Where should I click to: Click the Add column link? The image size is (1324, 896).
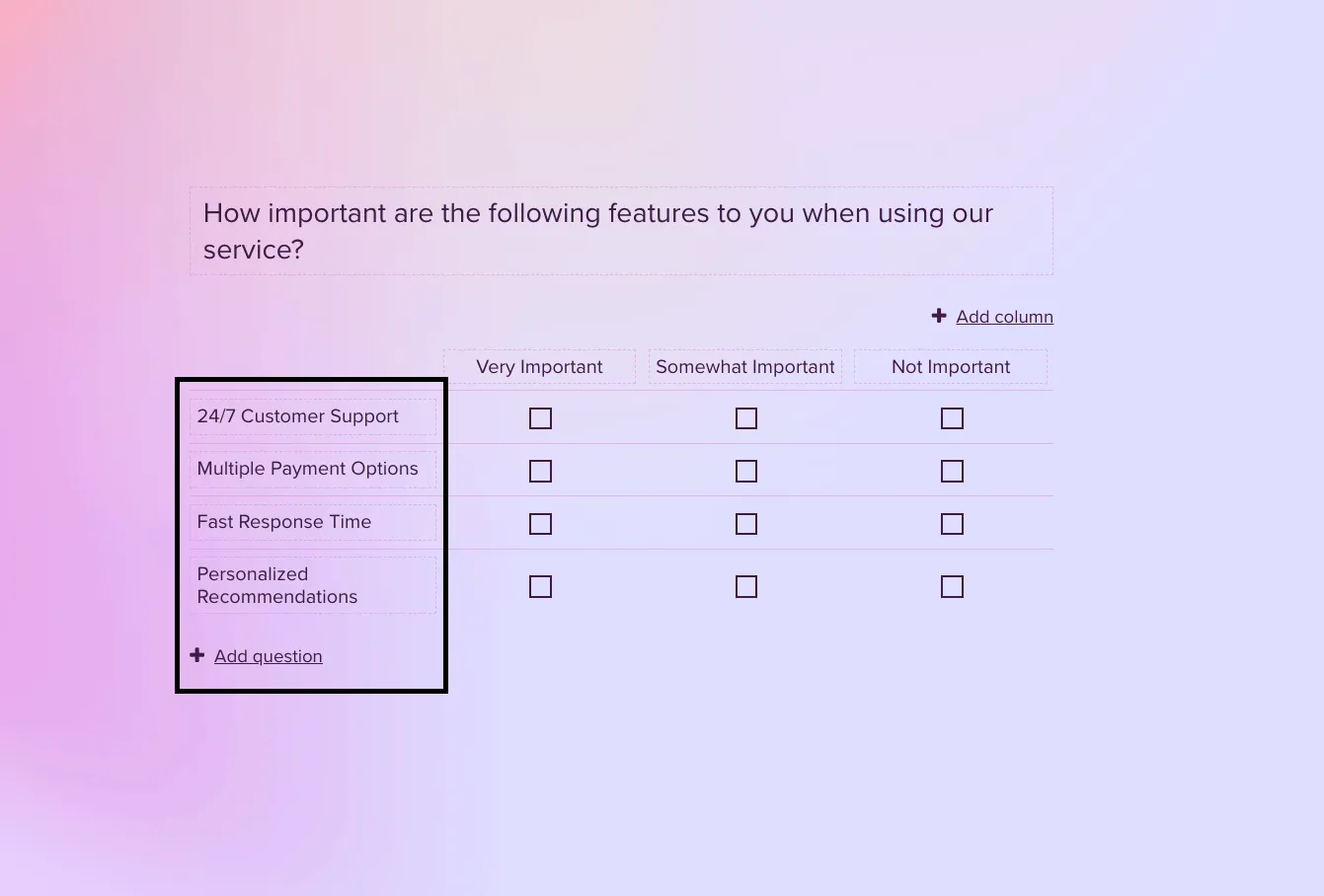coord(1004,317)
